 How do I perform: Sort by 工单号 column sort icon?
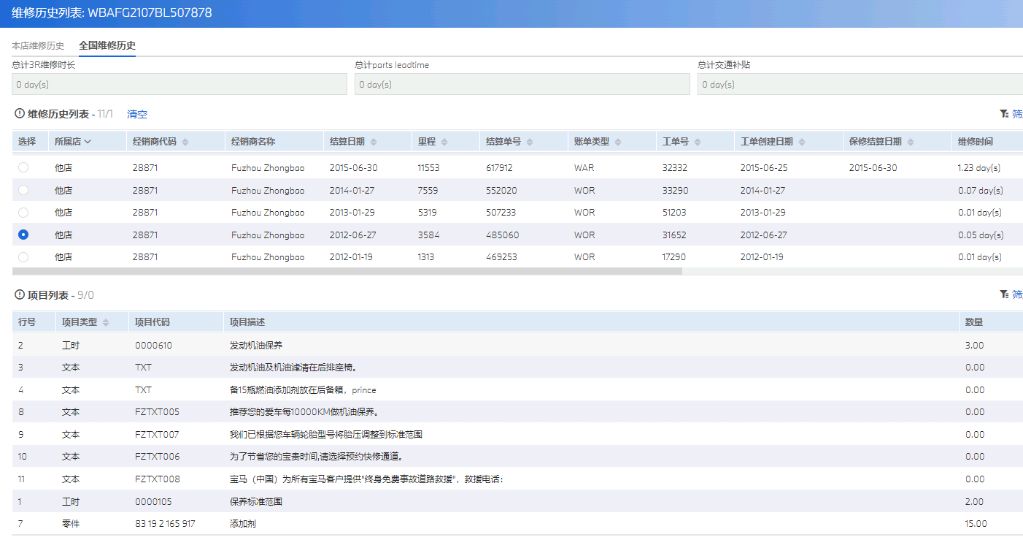click(697, 142)
